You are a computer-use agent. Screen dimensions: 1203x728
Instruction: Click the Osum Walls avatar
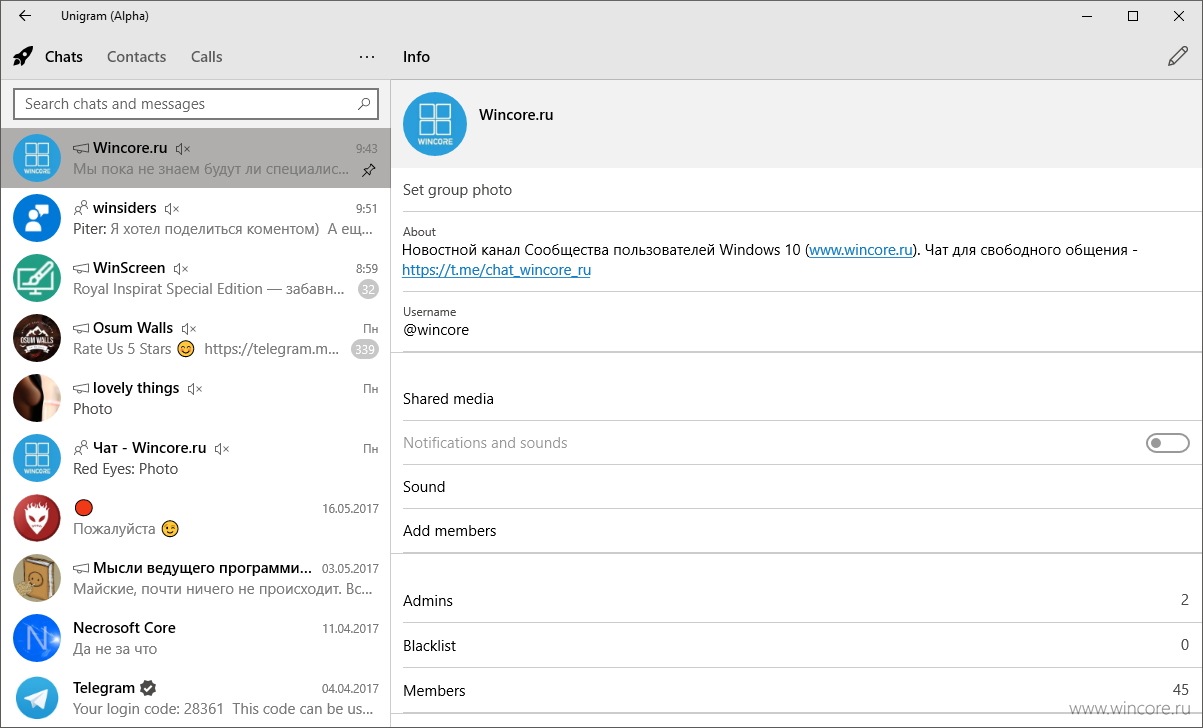(x=37, y=338)
